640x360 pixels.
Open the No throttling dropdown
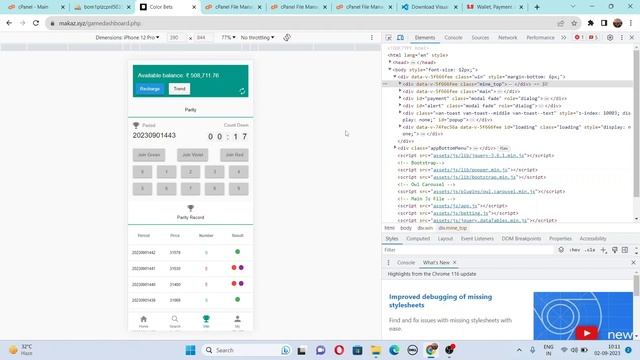tap(258, 38)
